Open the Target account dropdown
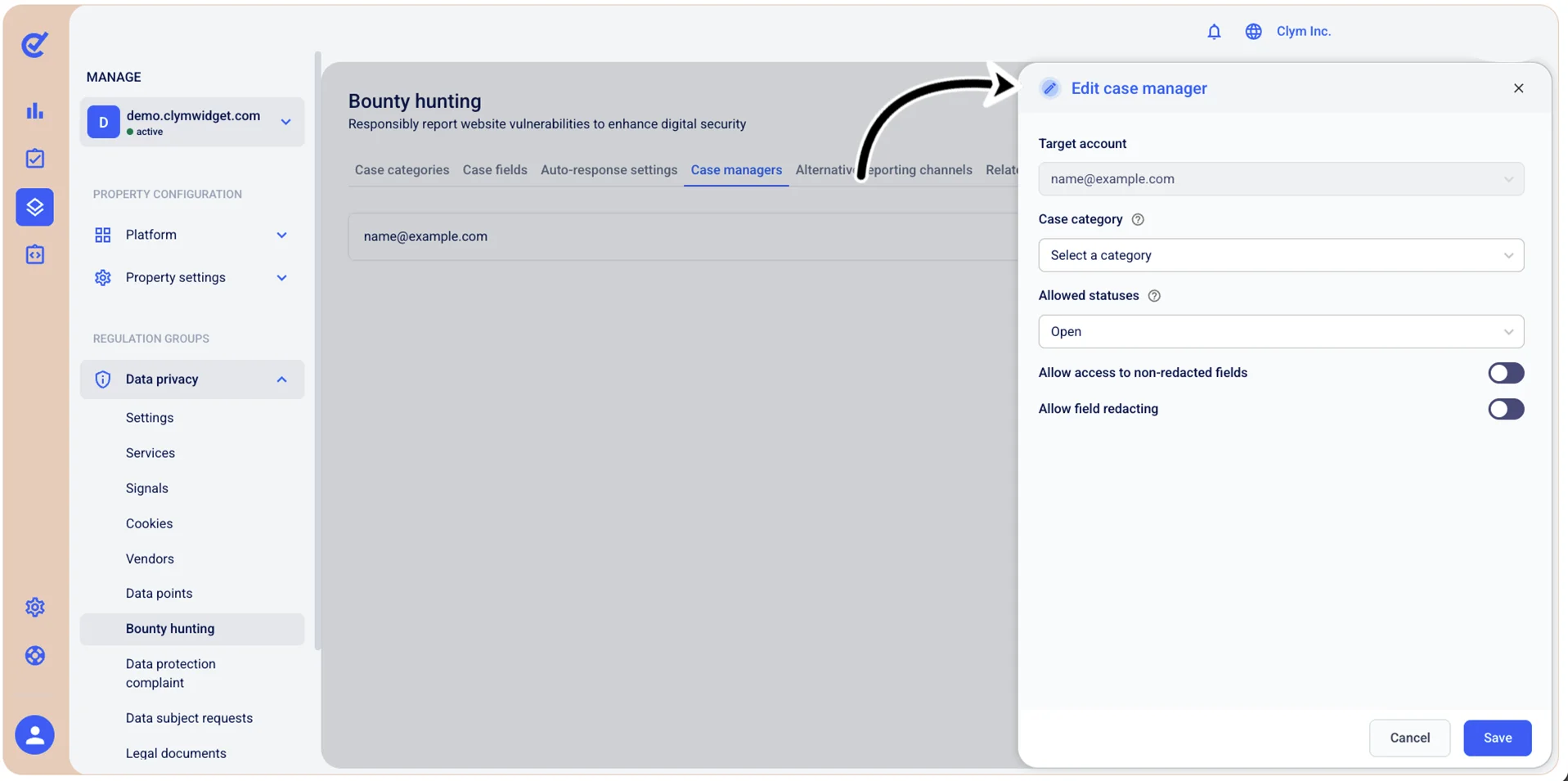This screenshot has width=1568, height=781. coord(1281,179)
